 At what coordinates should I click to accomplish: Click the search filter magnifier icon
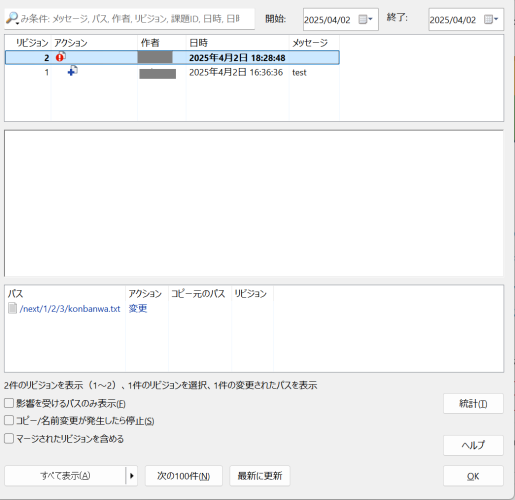tap(12, 18)
